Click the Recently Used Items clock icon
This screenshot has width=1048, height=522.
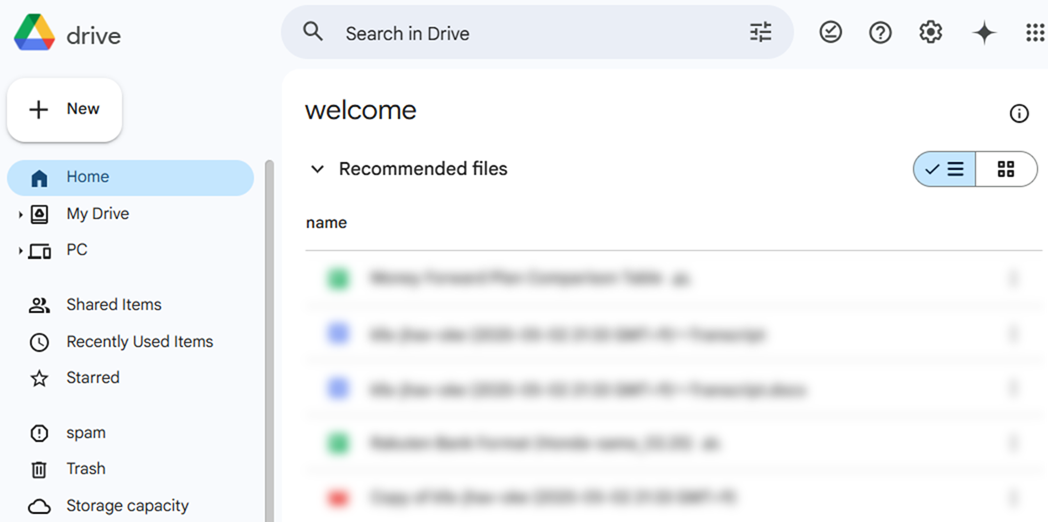pyautogui.click(x=39, y=342)
